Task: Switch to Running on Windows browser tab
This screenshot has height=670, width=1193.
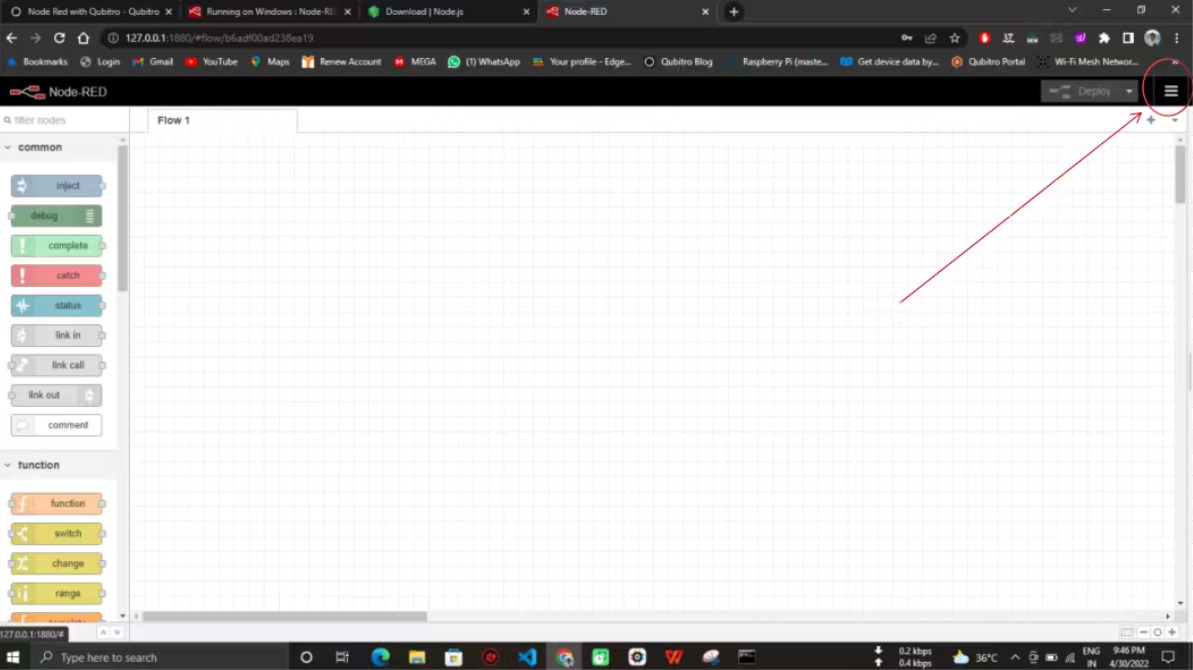Action: 269,11
